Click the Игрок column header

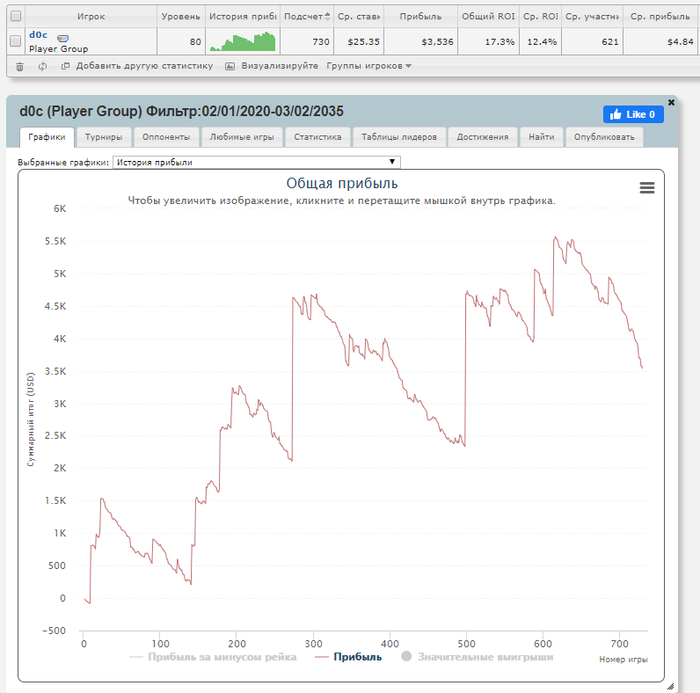[91, 17]
